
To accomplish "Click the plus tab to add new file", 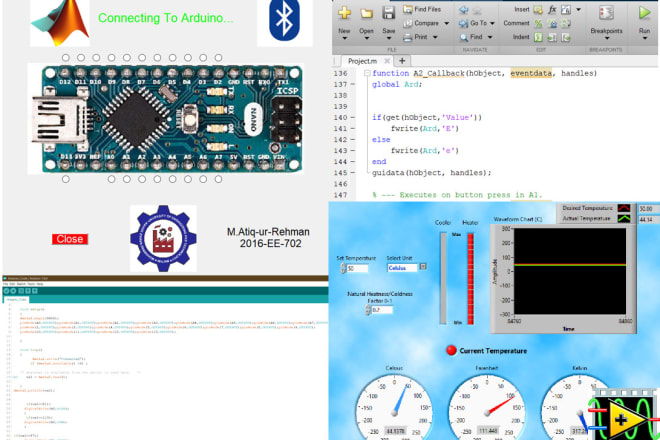I will click(402, 61).
